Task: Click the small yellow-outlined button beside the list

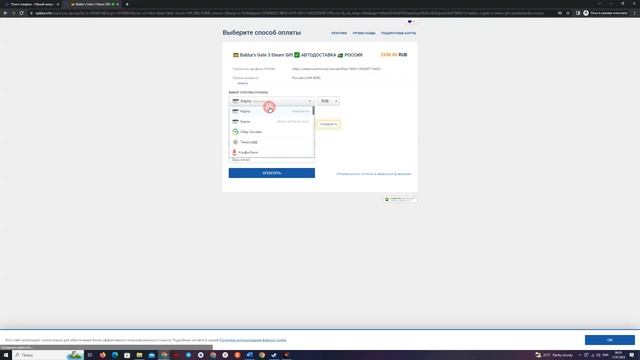Action: [x=329, y=124]
